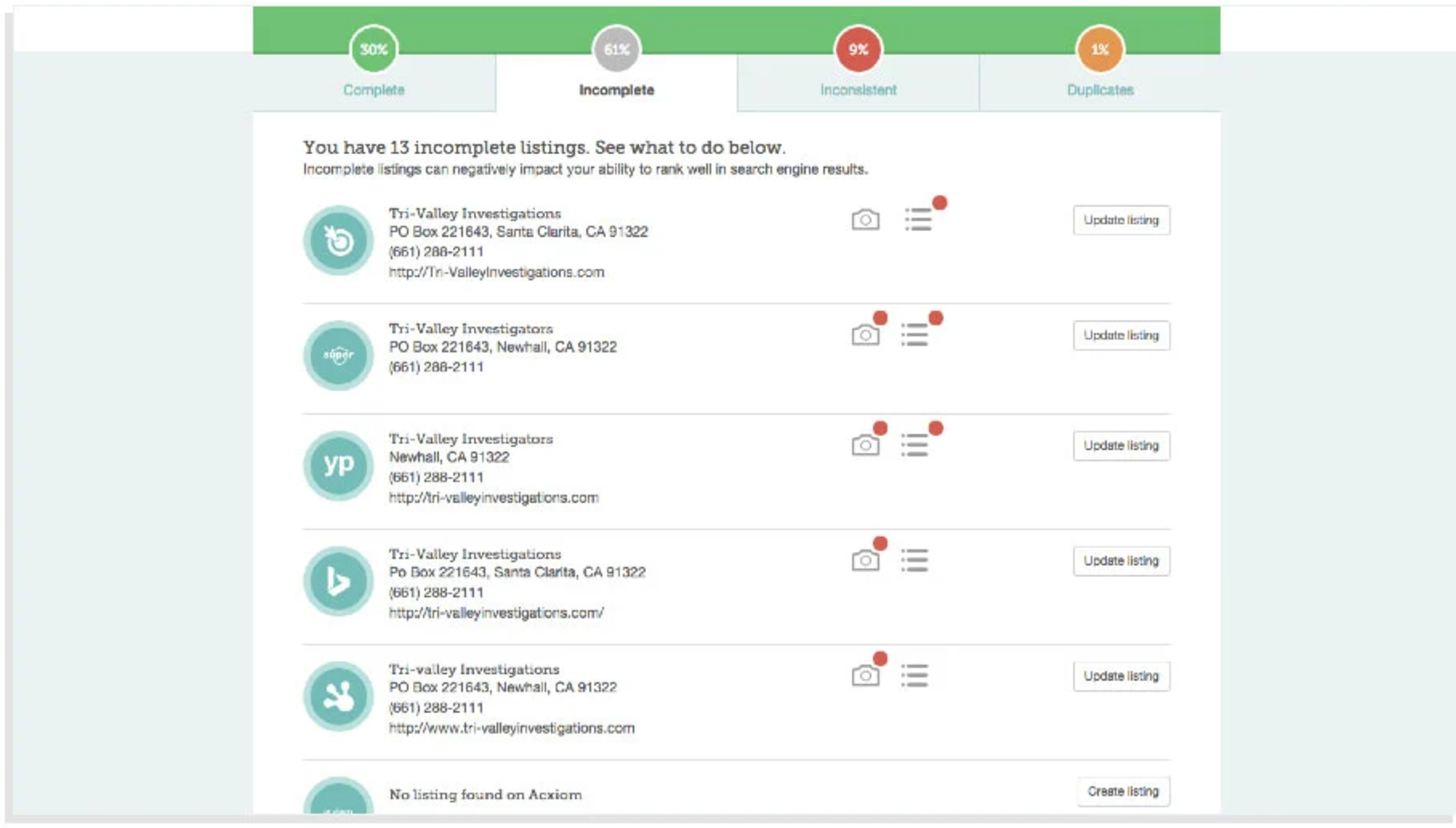Click address PO Box 221643, Santa Clarita, CA 91322
Screen dimensions: 1456x828
[x=518, y=232]
